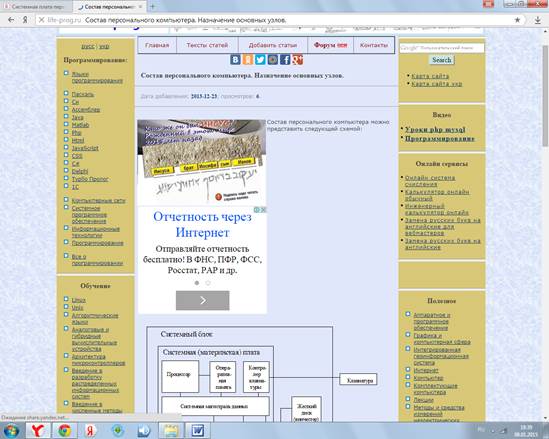
Task: Open the green download manager taskbar icon
Action: pyautogui.click(x=118, y=431)
